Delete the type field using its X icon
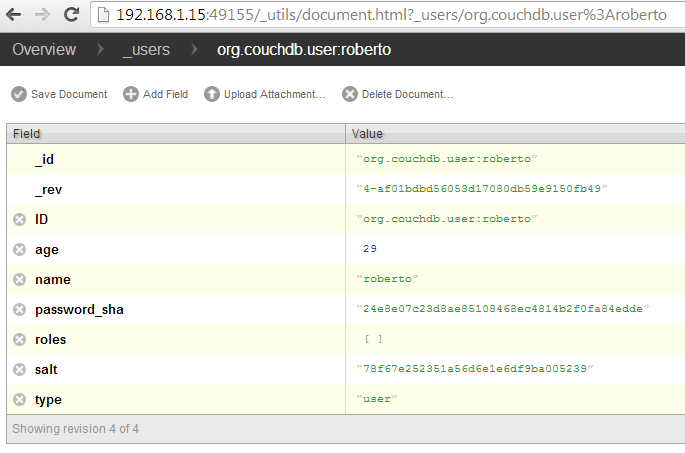685x453 pixels. click(20, 399)
